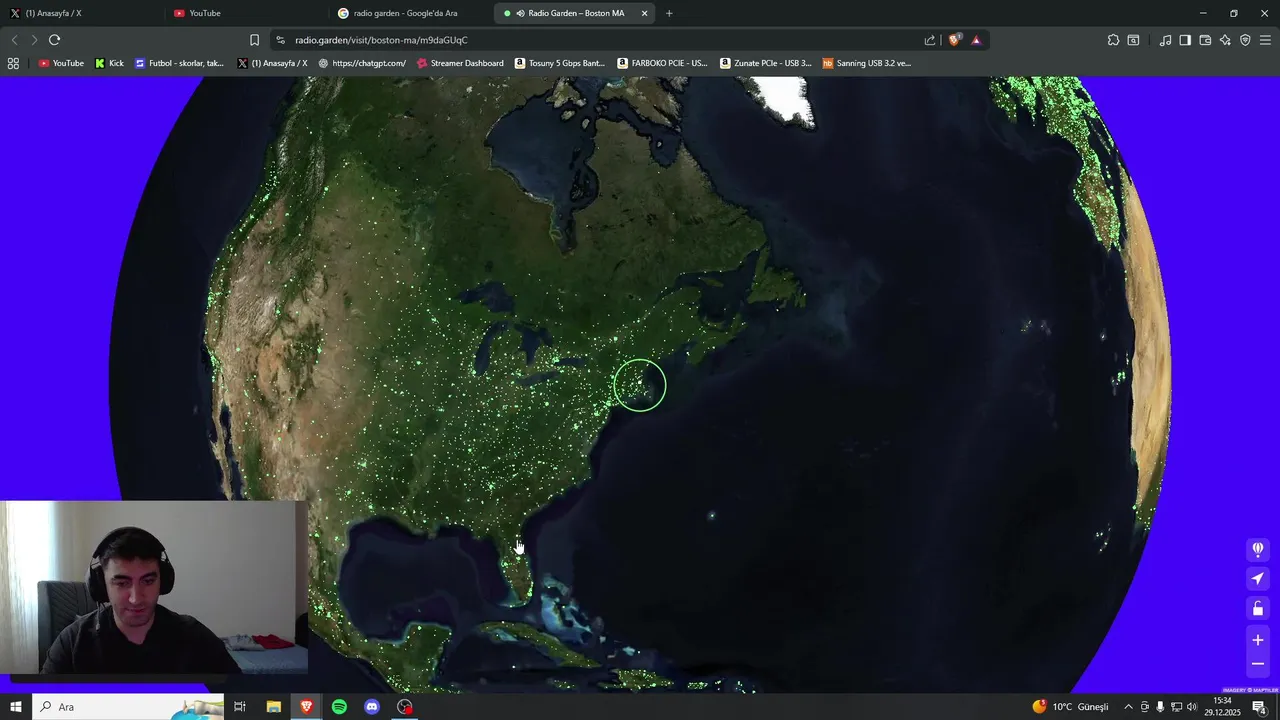Open Spotify from taskbar
The height and width of the screenshot is (720, 1280).
tap(339, 707)
